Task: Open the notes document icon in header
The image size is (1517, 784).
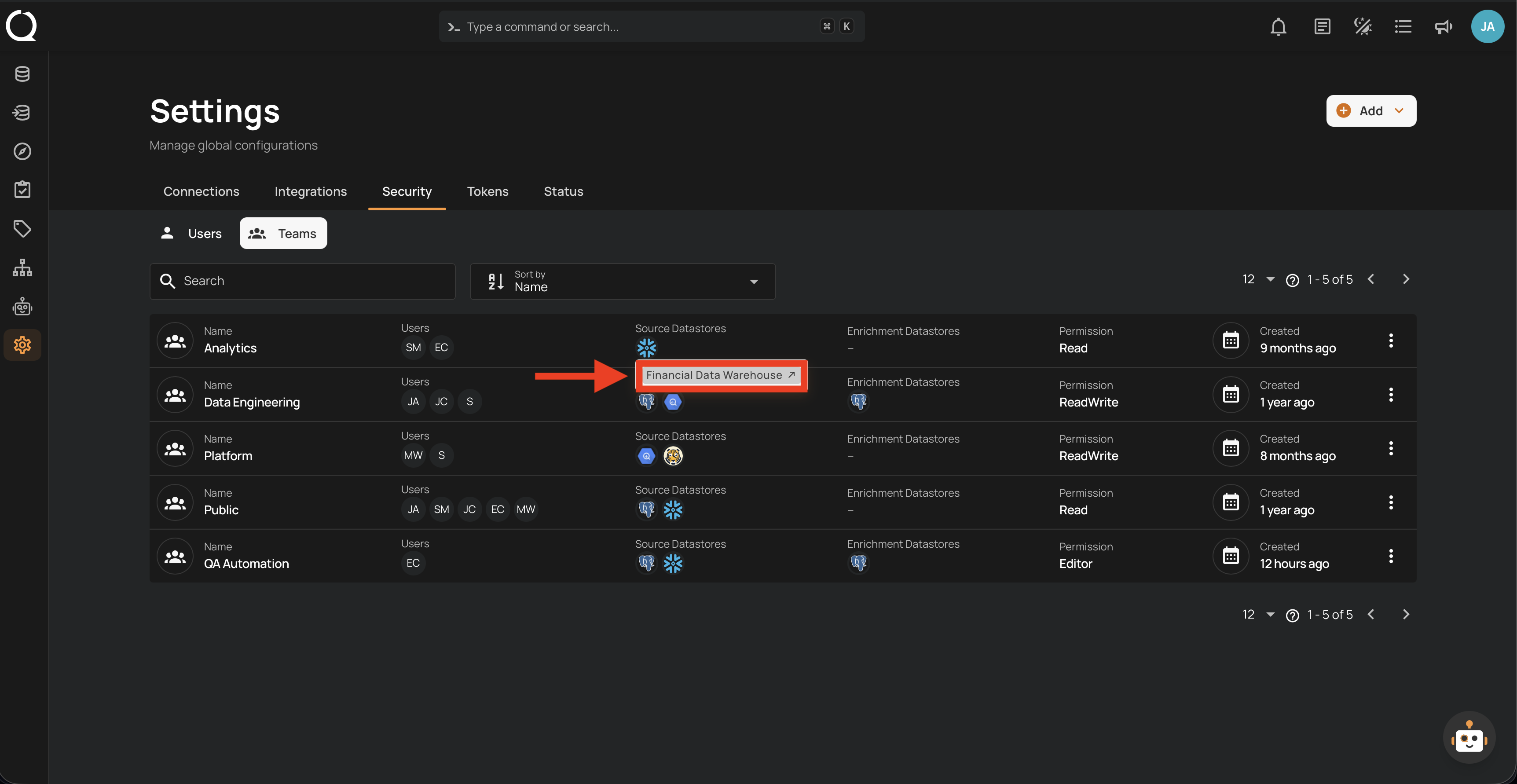Action: click(1322, 26)
